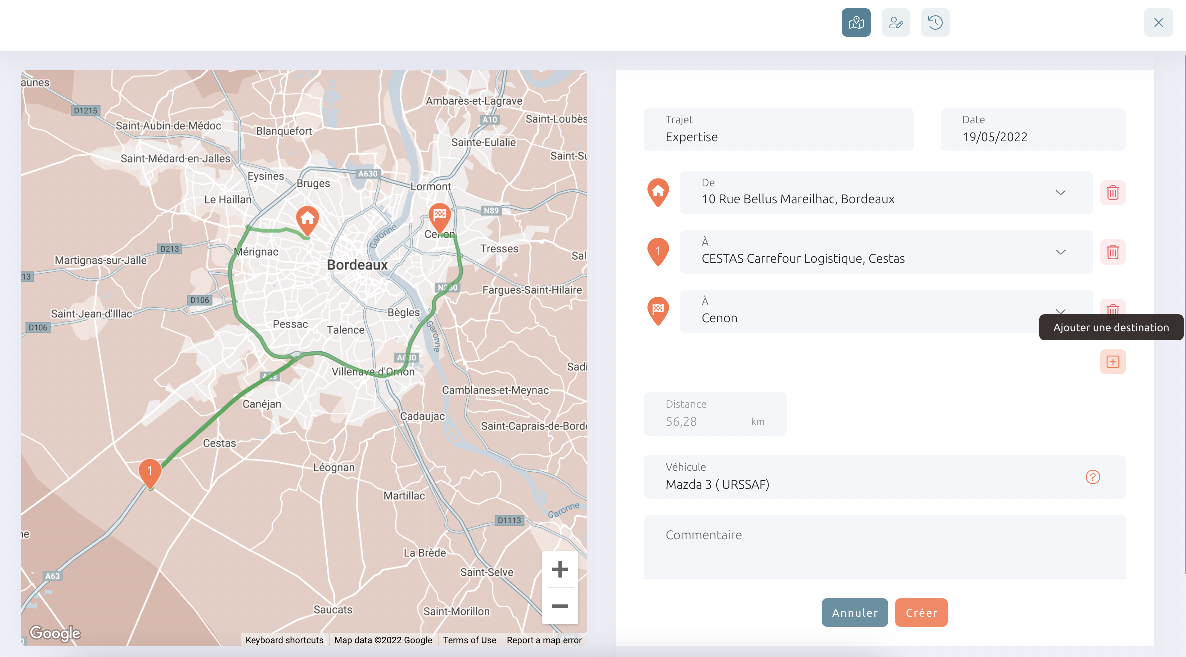Open the Trajet Expertise selector
The image size is (1186, 657).
(x=778, y=129)
